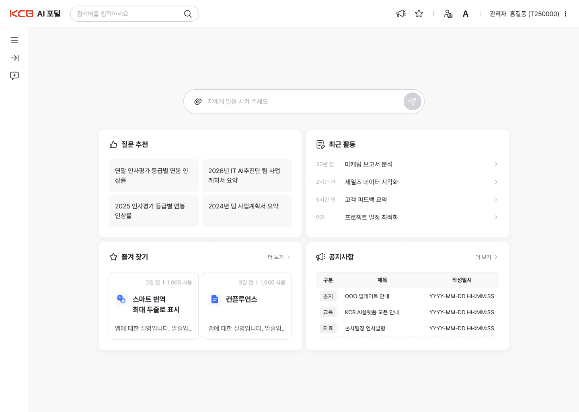Select the top-left suggested question starting '연말 인사평가'
This screenshot has width=579, height=412.
point(154,175)
